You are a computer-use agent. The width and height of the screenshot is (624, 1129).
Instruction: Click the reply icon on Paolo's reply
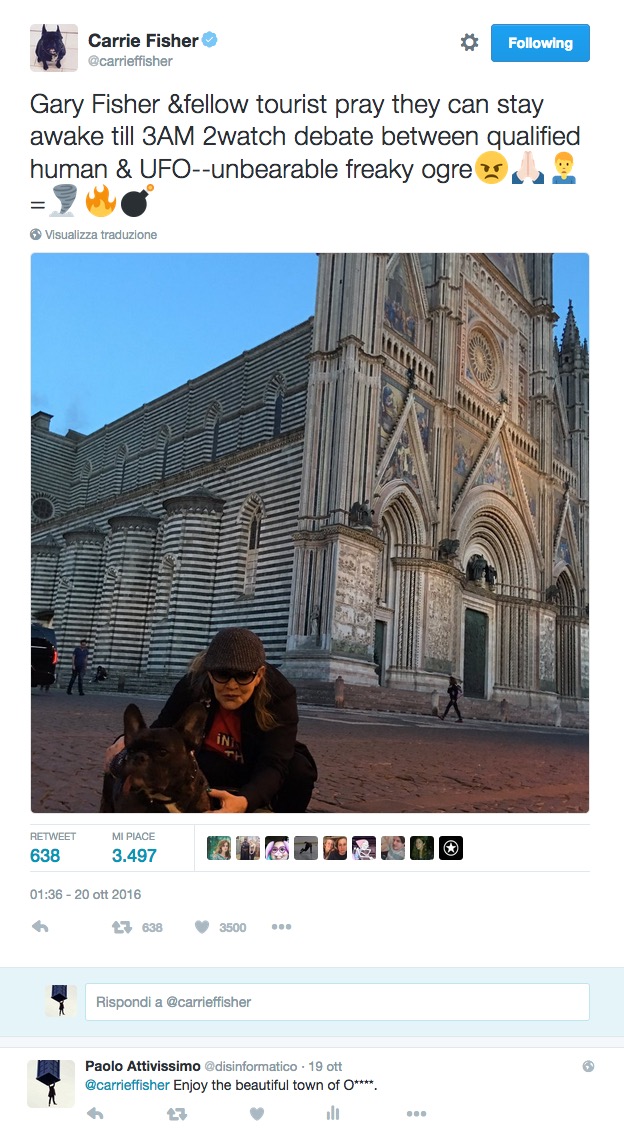[94, 1114]
